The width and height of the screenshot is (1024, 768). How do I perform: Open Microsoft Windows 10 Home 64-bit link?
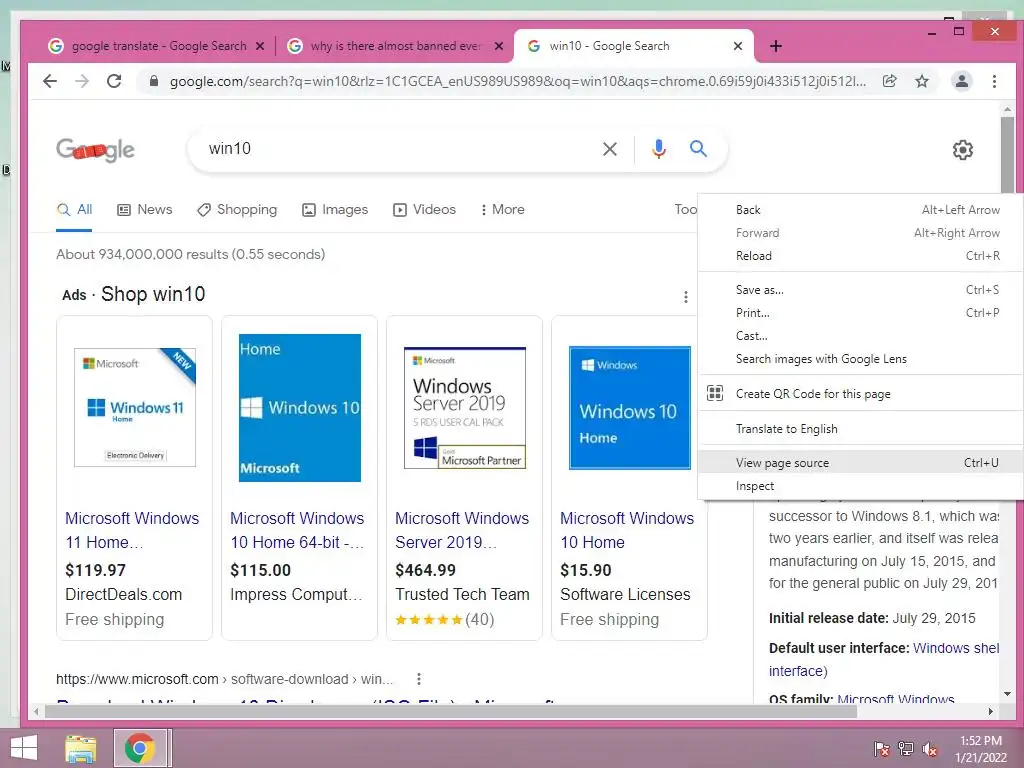point(297,530)
